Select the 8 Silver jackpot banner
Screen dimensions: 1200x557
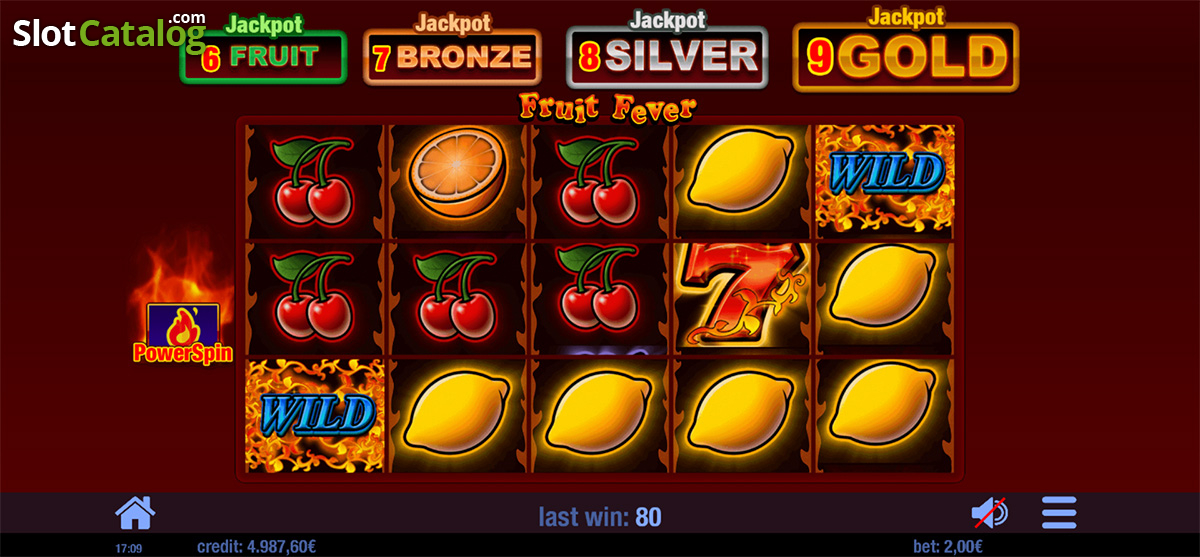(x=667, y=50)
